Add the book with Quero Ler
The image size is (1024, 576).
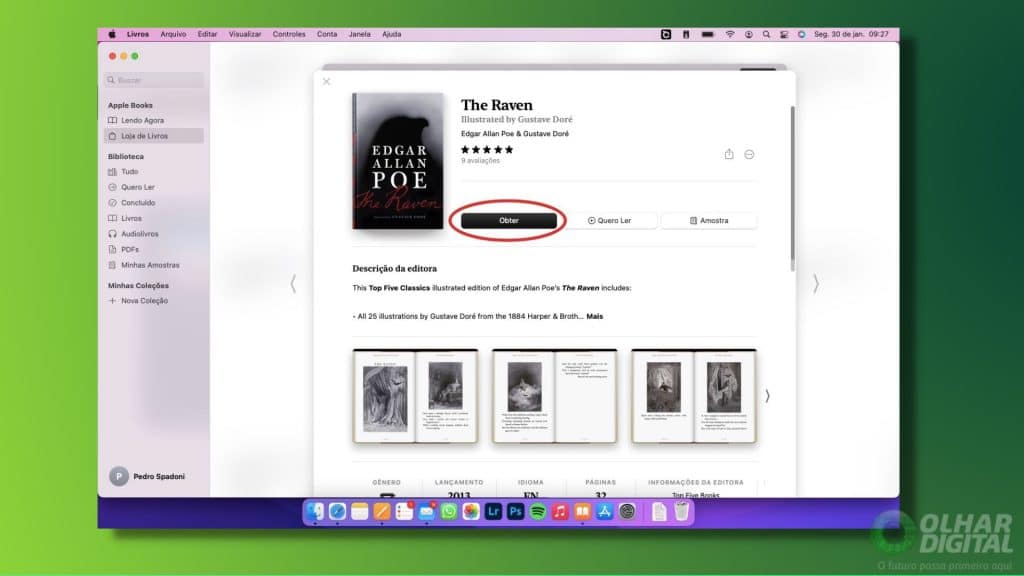tap(609, 221)
